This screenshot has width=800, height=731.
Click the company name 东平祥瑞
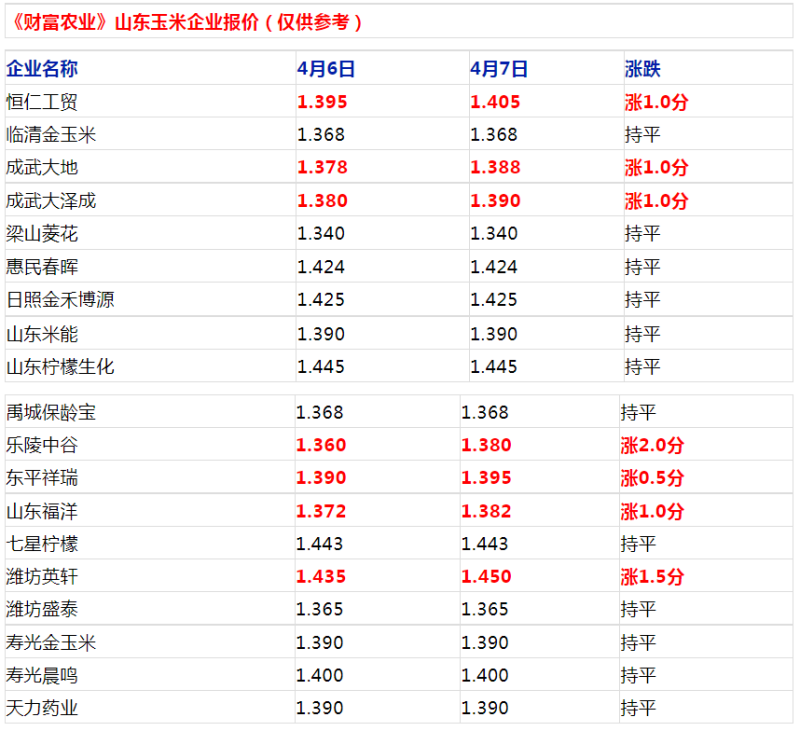42,478
